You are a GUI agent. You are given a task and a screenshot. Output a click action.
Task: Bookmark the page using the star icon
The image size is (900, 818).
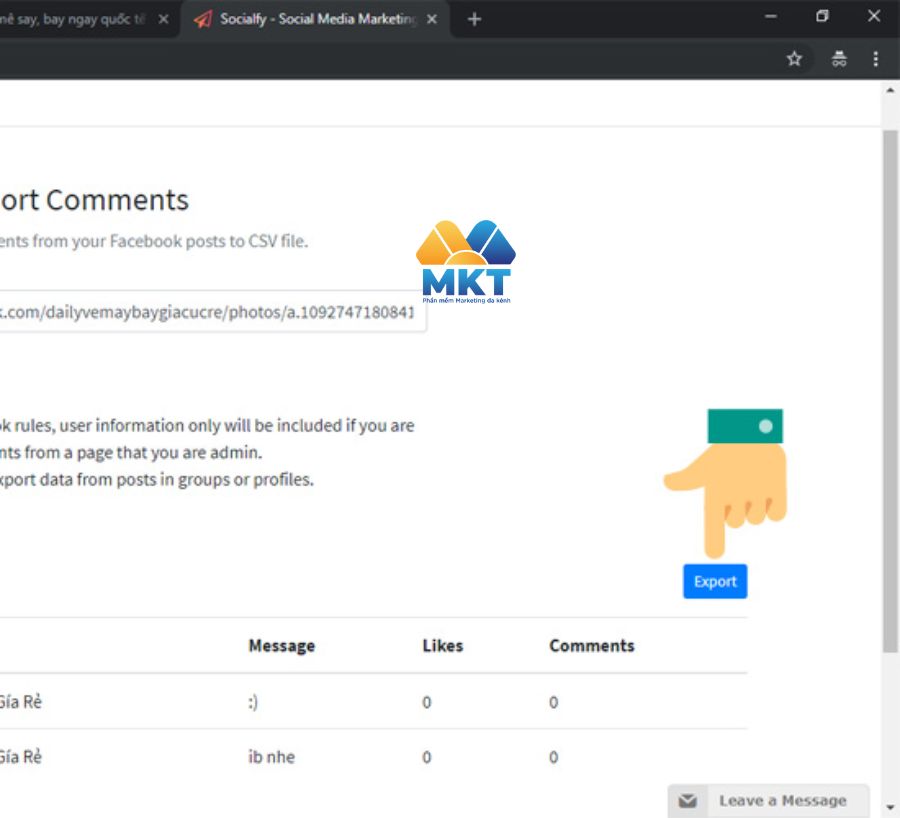794,59
